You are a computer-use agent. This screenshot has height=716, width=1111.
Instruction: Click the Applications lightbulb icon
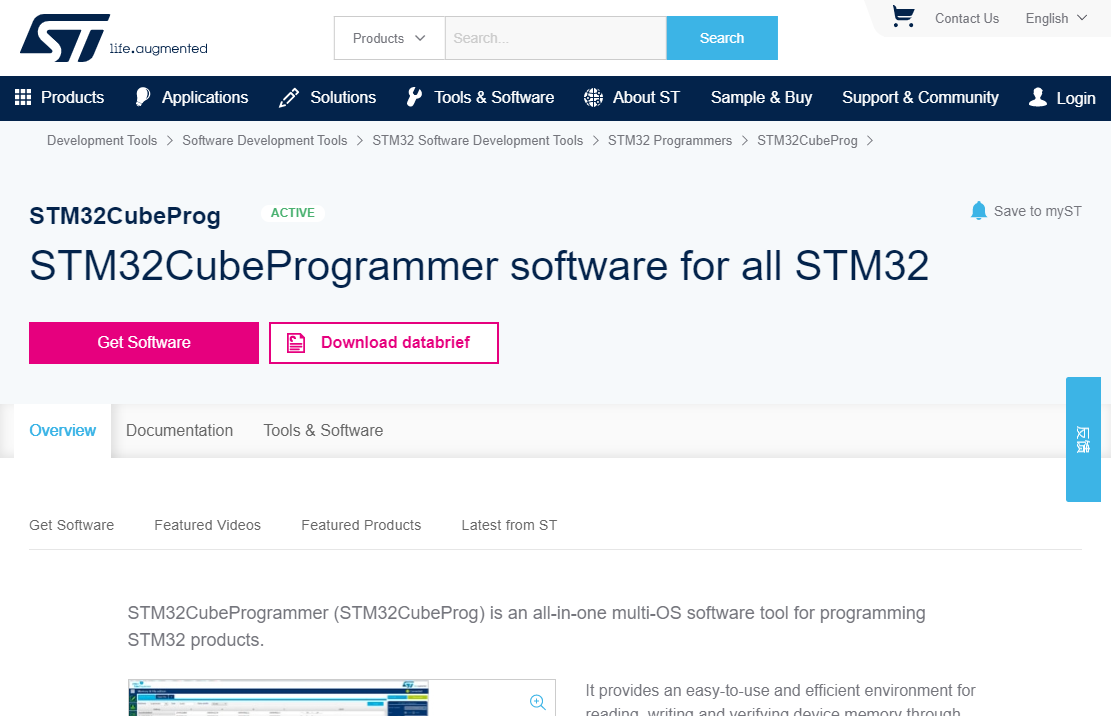[x=142, y=97]
